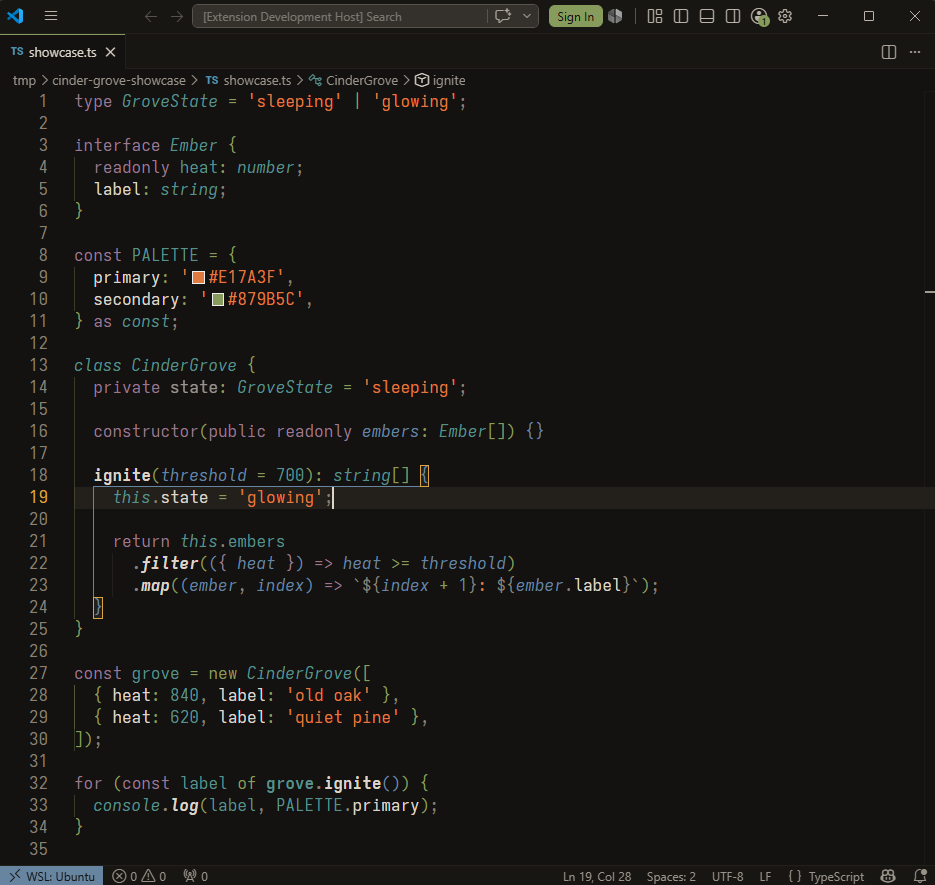
Task: Close the showcase.ts tab
Action: [110, 52]
